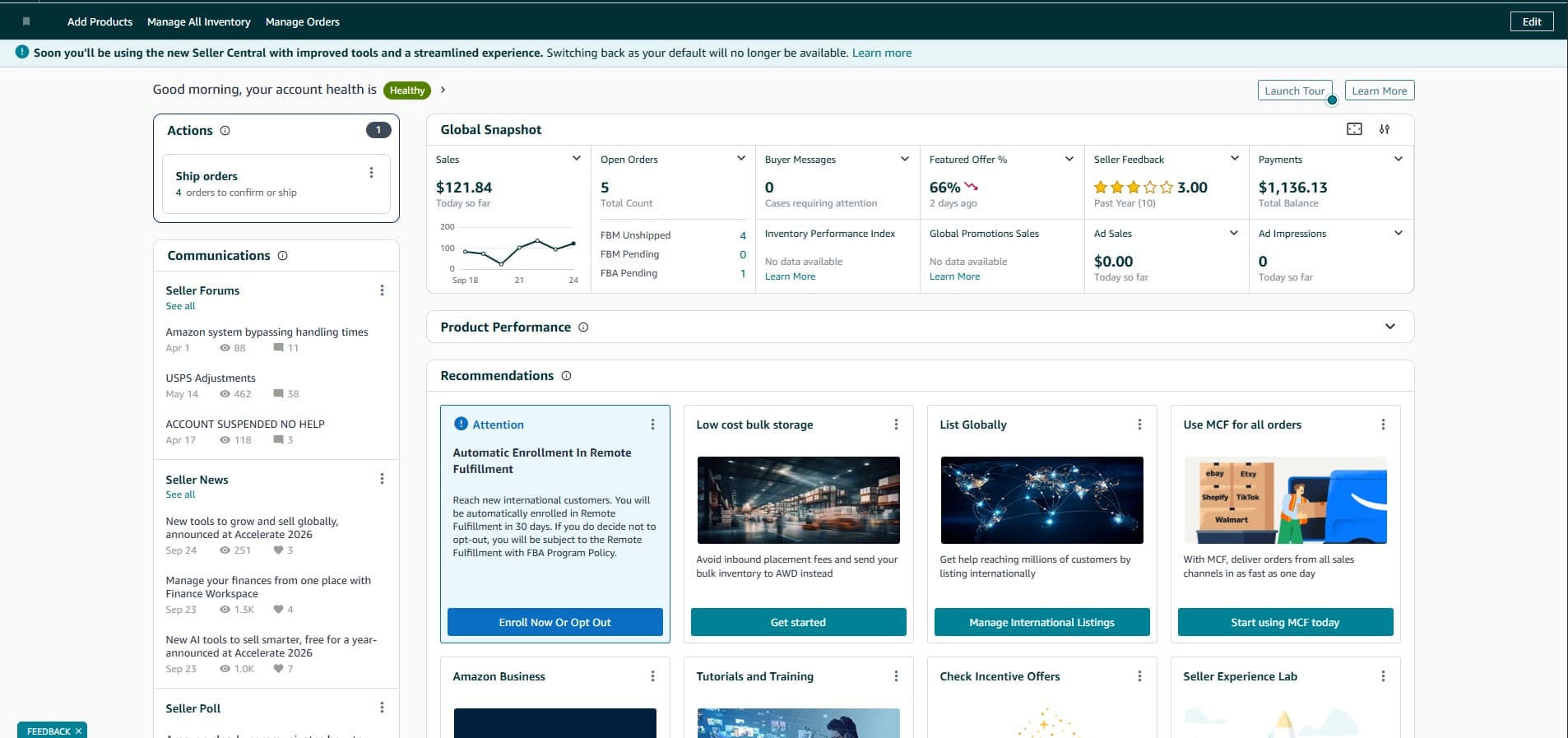Click the Edit button in top bar
The height and width of the screenshot is (738, 1568).
point(1532,21)
